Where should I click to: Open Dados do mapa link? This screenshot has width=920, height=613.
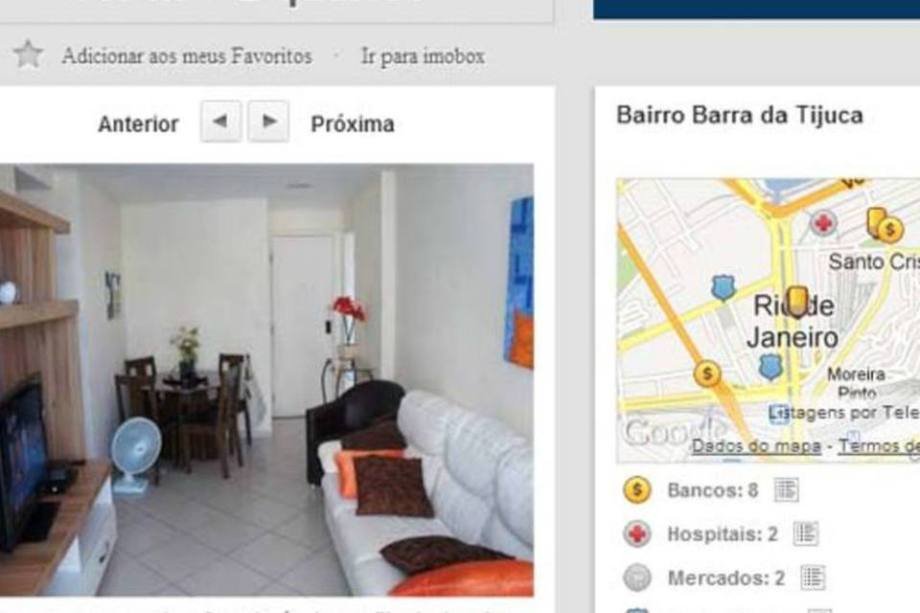(756, 446)
